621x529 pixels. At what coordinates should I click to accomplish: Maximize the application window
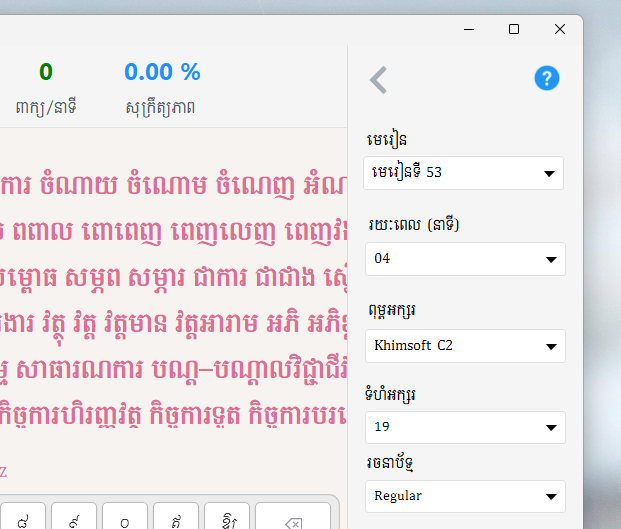click(514, 29)
